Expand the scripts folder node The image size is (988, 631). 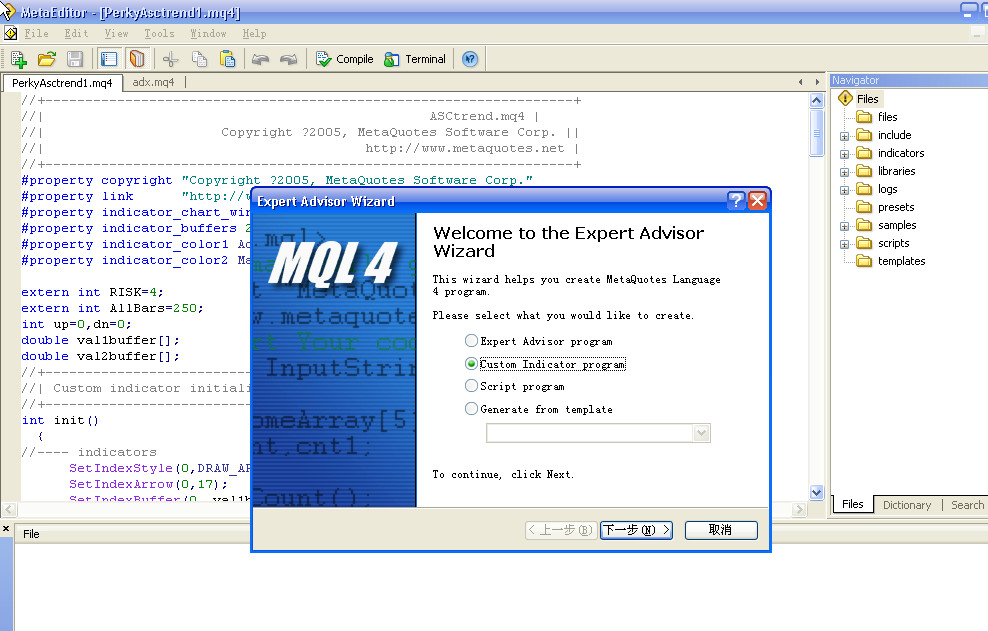(x=844, y=245)
